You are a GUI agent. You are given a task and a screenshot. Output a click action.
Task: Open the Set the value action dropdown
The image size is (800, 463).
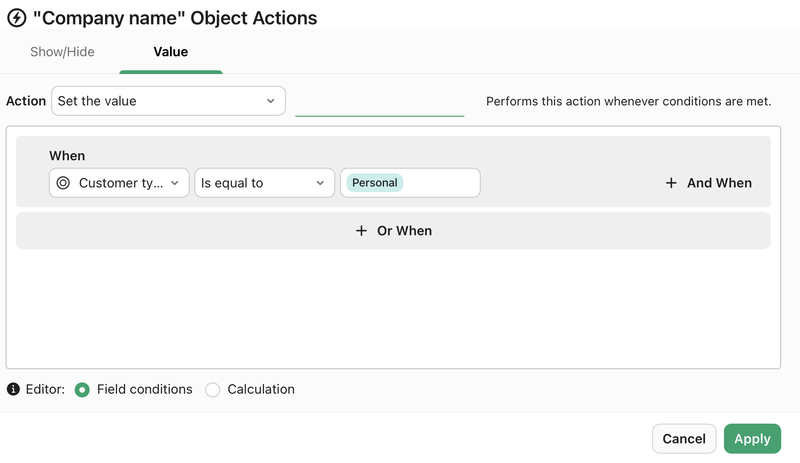click(168, 101)
